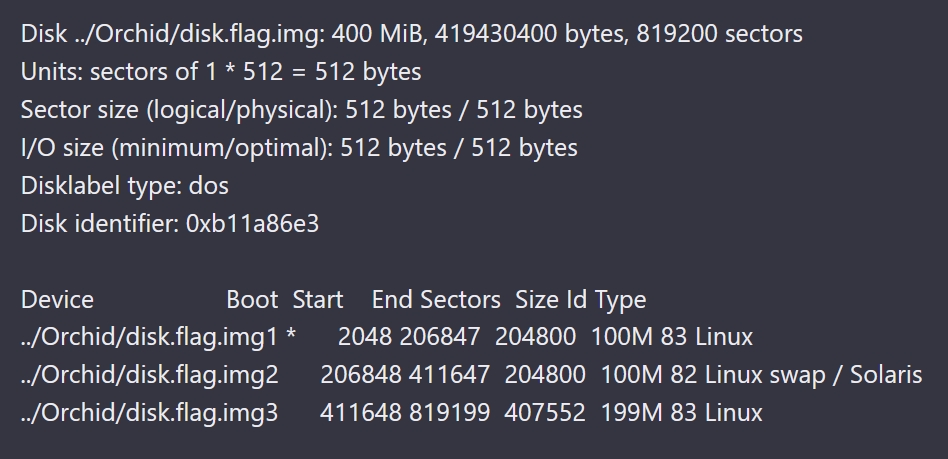Click the disk image path in the first line

tap(188, 34)
